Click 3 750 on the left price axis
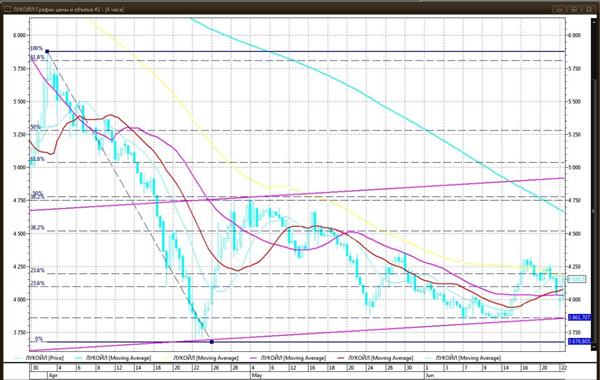600x380 pixels. 19,332
